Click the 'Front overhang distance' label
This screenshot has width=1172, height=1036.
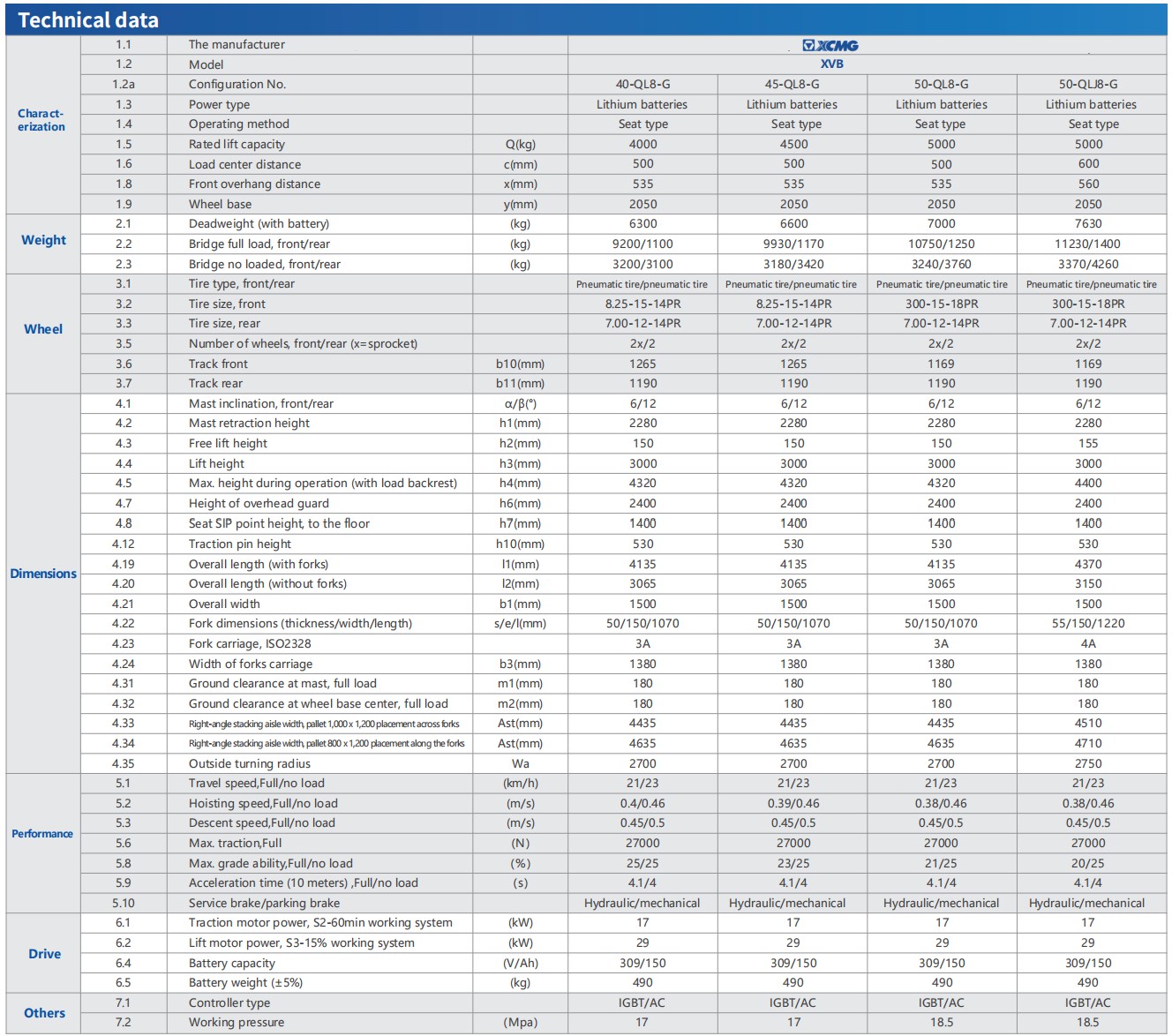tap(254, 184)
